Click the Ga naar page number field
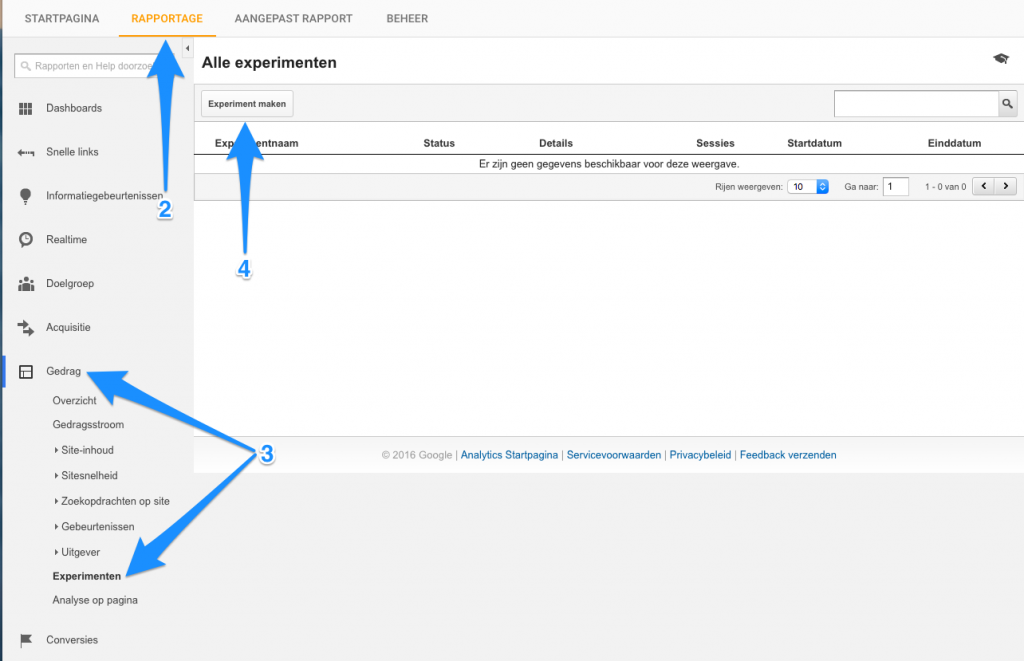Viewport: 1024px width, 661px height. (895, 186)
